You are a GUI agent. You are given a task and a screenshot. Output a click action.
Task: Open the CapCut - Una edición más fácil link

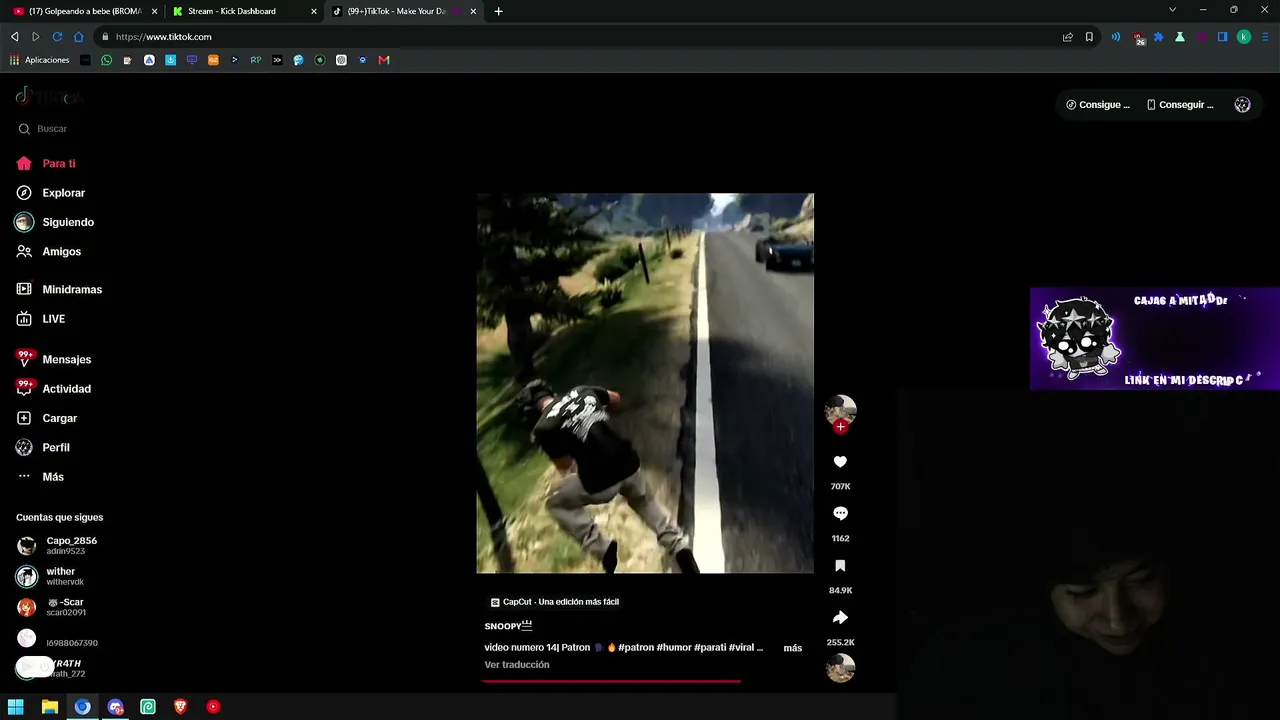coord(555,602)
